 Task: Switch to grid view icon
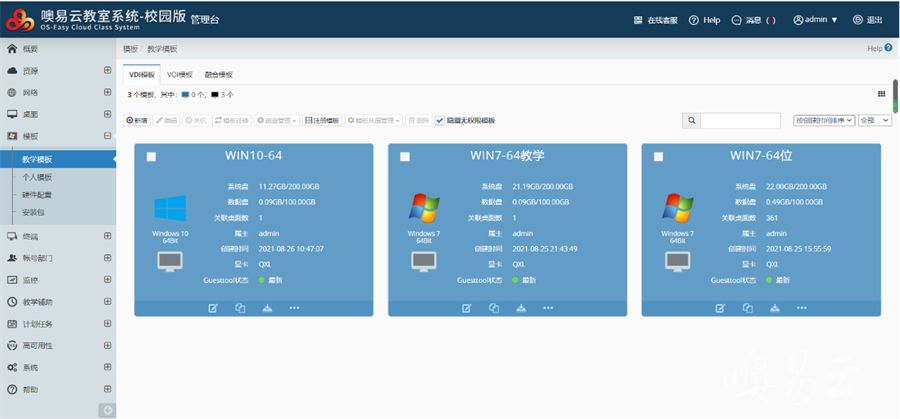[881, 94]
